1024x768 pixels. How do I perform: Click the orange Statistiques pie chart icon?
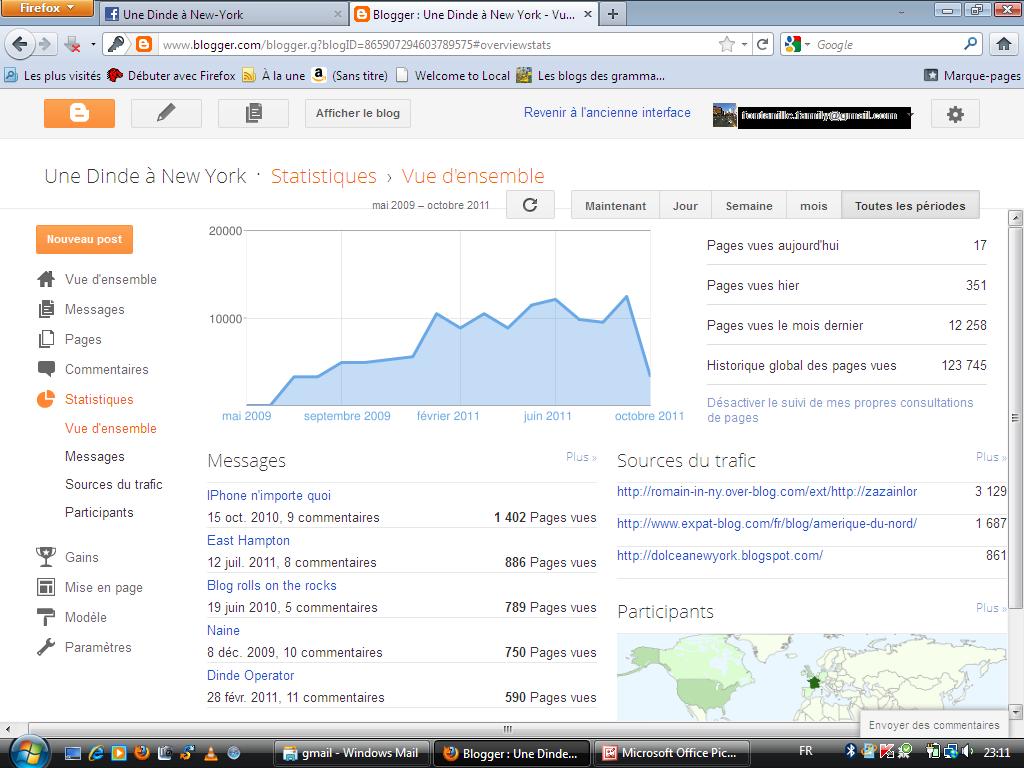(x=46, y=399)
